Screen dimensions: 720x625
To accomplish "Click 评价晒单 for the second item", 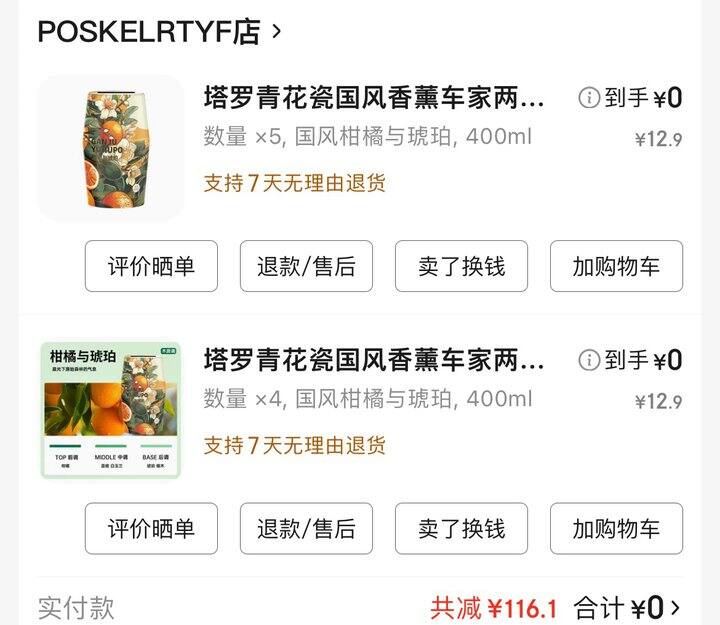I will click(x=151, y=529).
